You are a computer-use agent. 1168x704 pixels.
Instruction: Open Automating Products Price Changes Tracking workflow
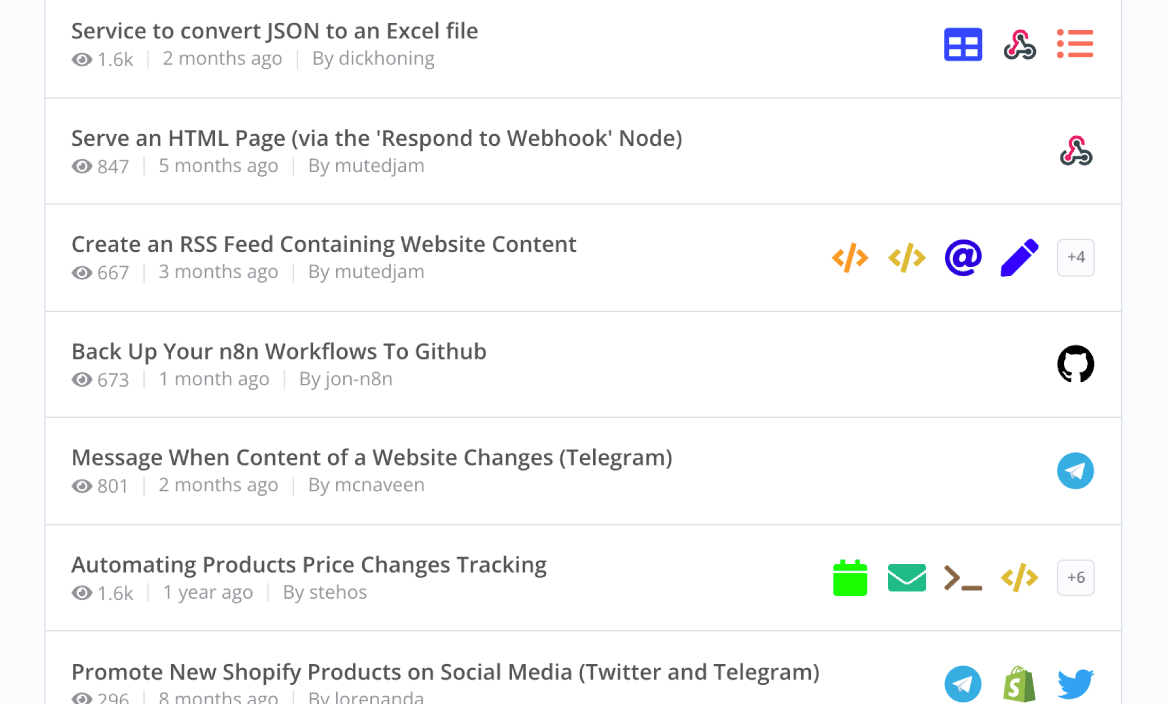(x=309, y=565)
